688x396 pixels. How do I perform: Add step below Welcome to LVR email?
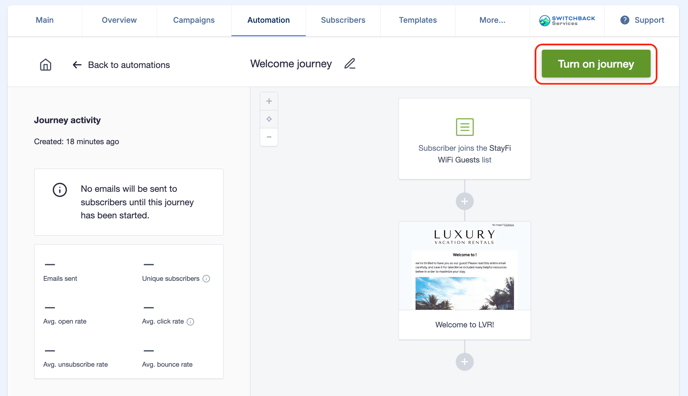coord(465,362)
